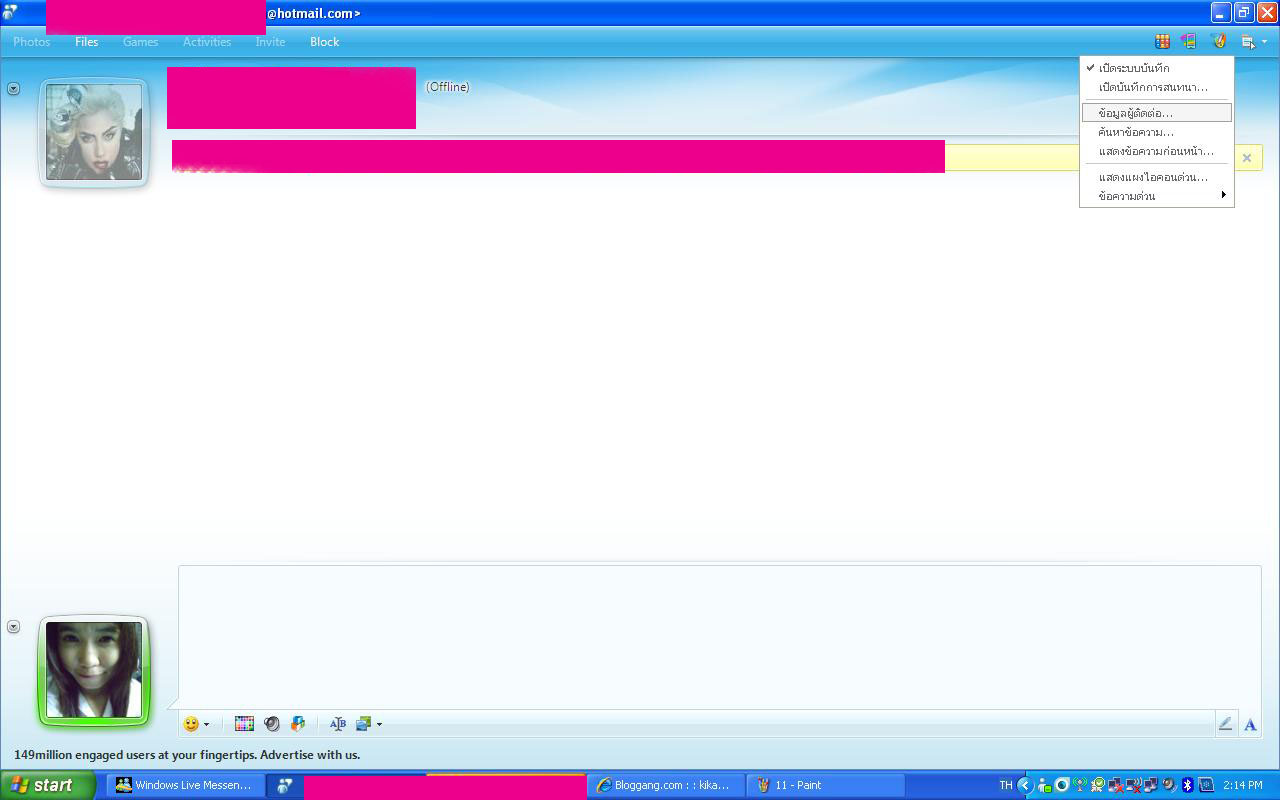Select the handwriting pen icon
This screenshot has width=1280, height=800.
1226,723
